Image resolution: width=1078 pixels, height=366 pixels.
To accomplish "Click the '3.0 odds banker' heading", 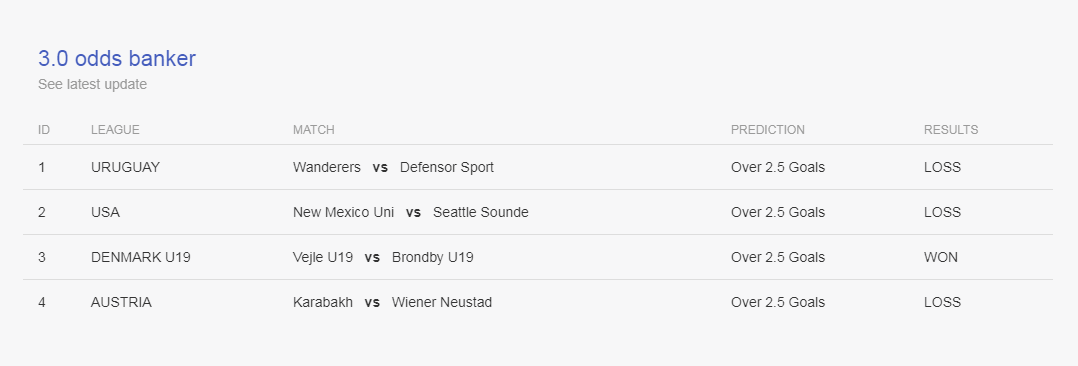I will [117, 58].
